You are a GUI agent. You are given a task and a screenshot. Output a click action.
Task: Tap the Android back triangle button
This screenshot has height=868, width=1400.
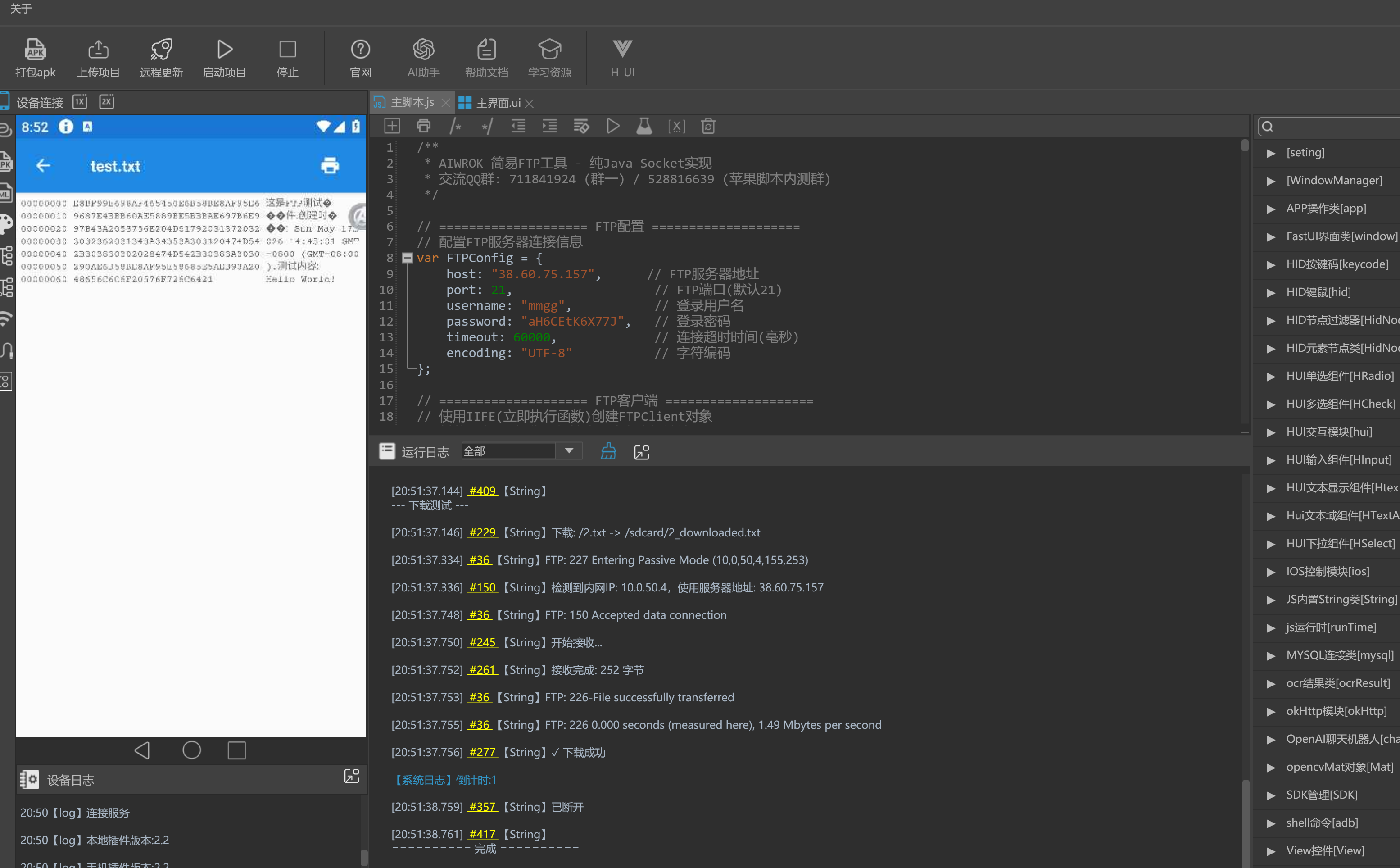click(x=142, y=750)
